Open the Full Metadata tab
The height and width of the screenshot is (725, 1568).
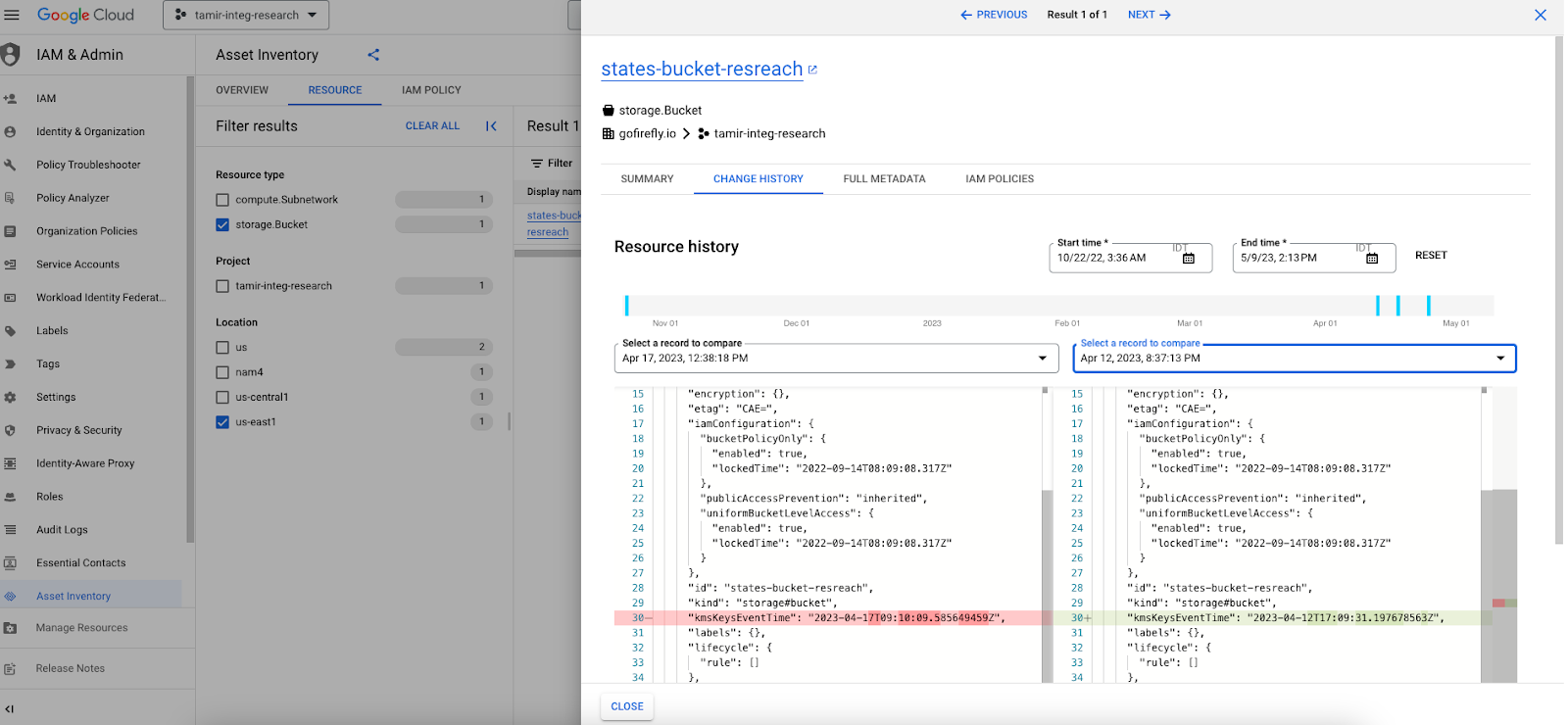(x=885, y=179)
